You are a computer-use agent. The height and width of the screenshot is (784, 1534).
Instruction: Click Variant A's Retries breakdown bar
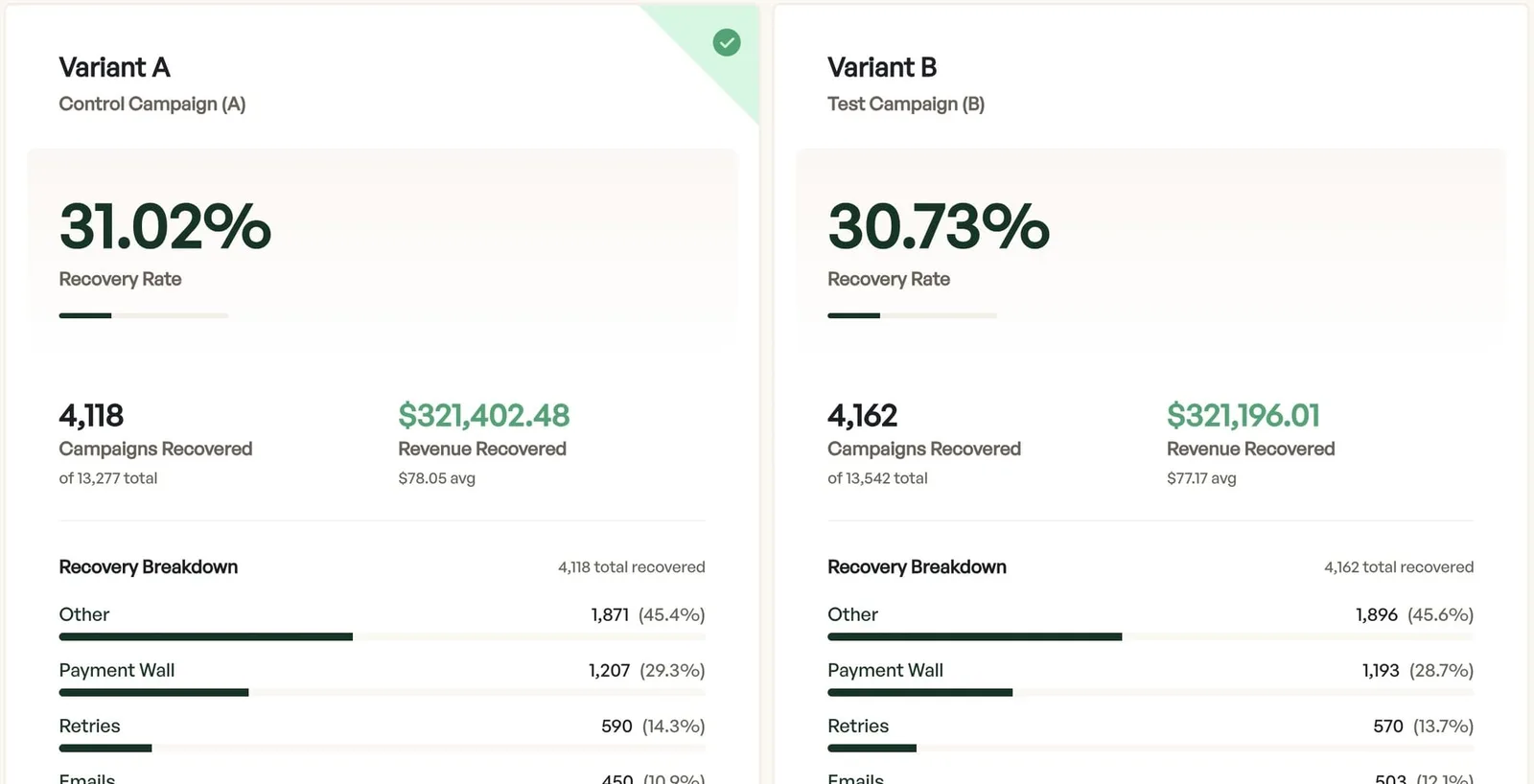(382, 748)
